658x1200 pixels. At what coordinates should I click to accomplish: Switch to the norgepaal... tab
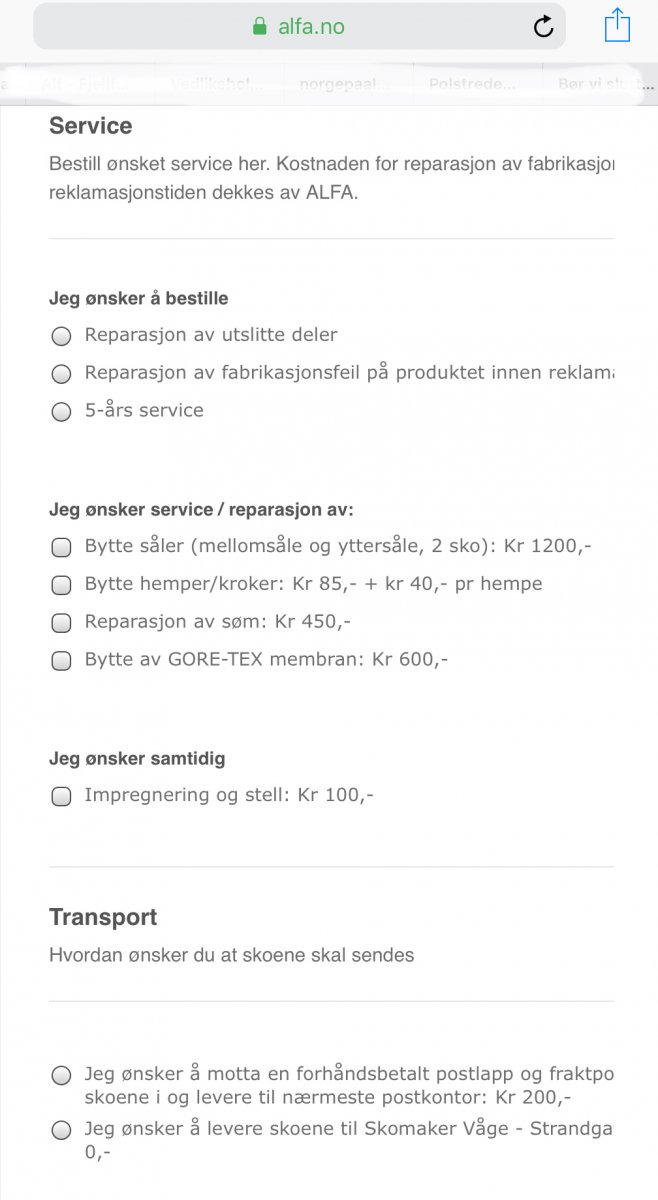tap(344, 84)
